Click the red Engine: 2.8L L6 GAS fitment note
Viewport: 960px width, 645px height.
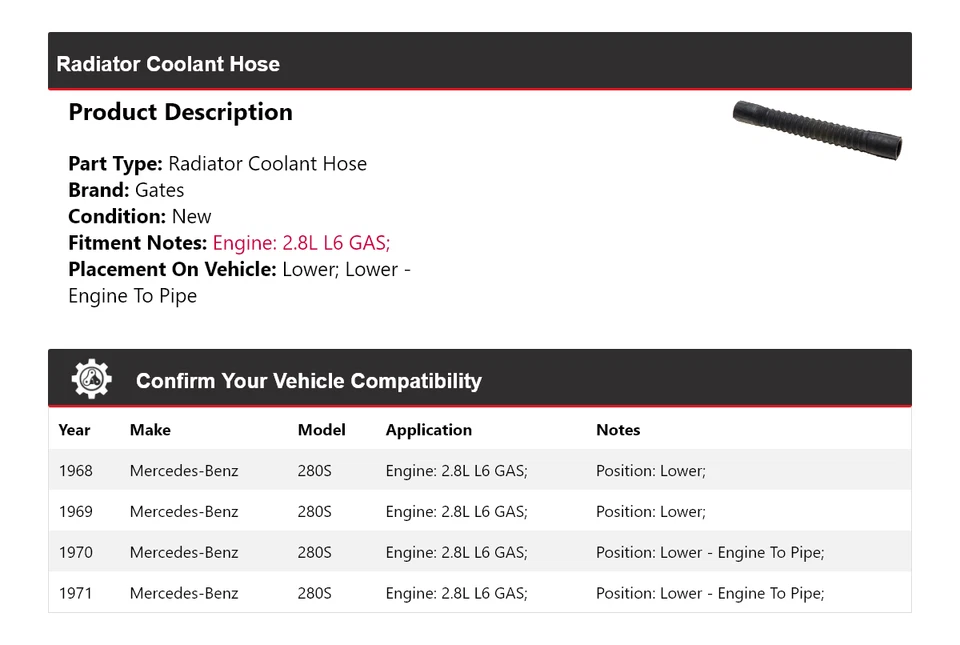click(x=301, y=243)
